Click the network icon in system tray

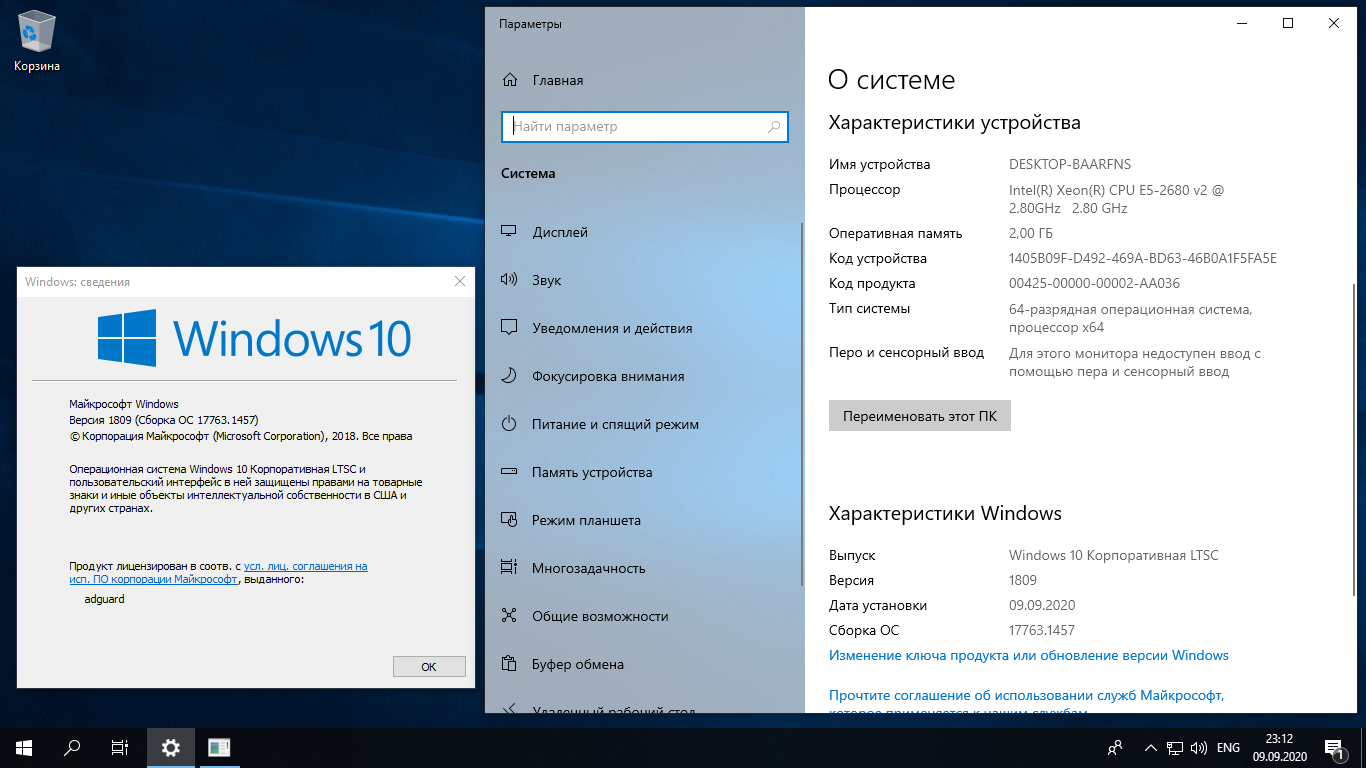[x=1175, y=748]
